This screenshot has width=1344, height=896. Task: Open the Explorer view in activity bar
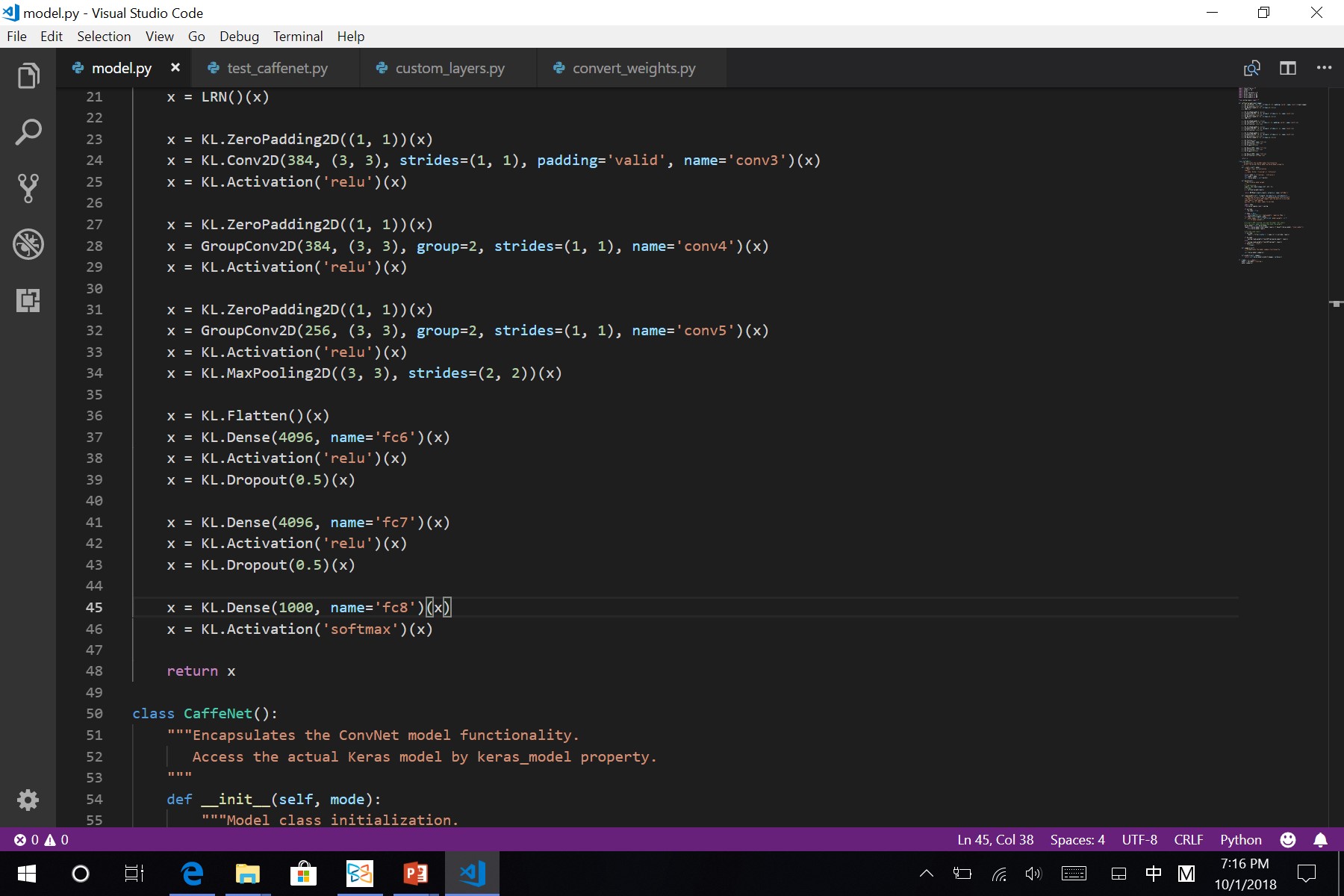tap(28, 75)
